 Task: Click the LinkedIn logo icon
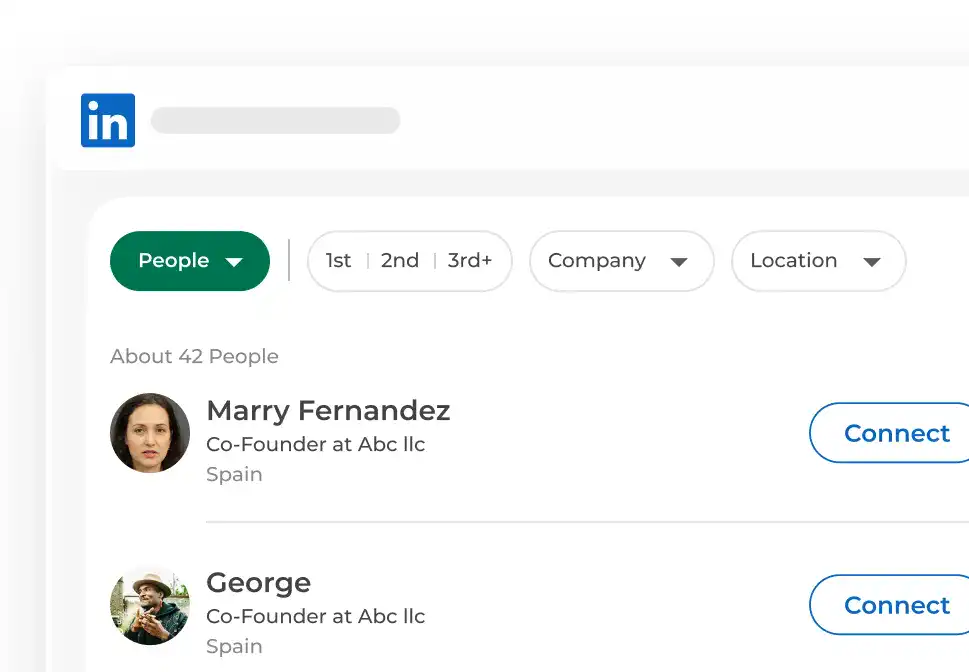108,121
